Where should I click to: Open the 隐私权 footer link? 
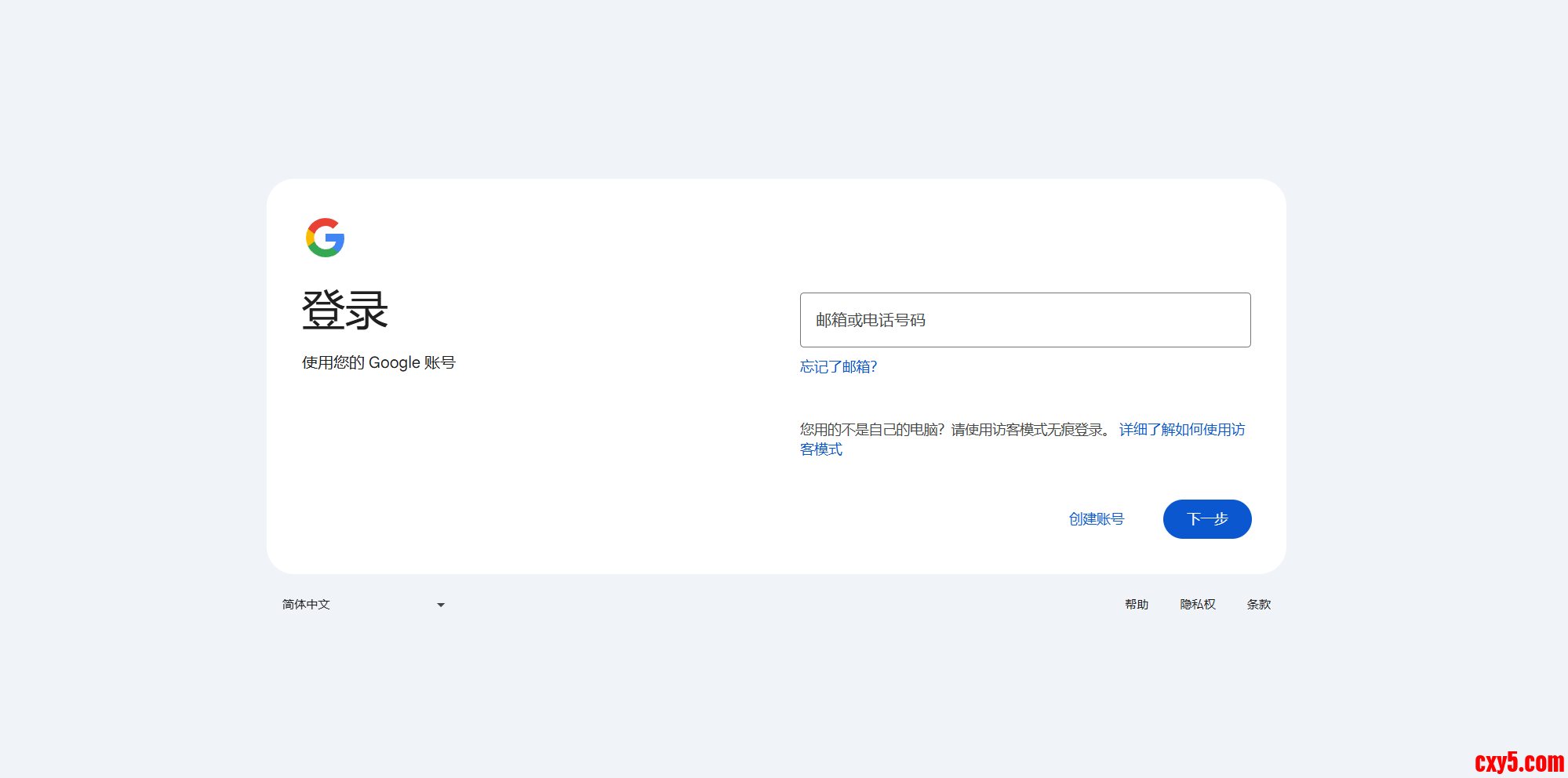click(x=1197, y=605)
